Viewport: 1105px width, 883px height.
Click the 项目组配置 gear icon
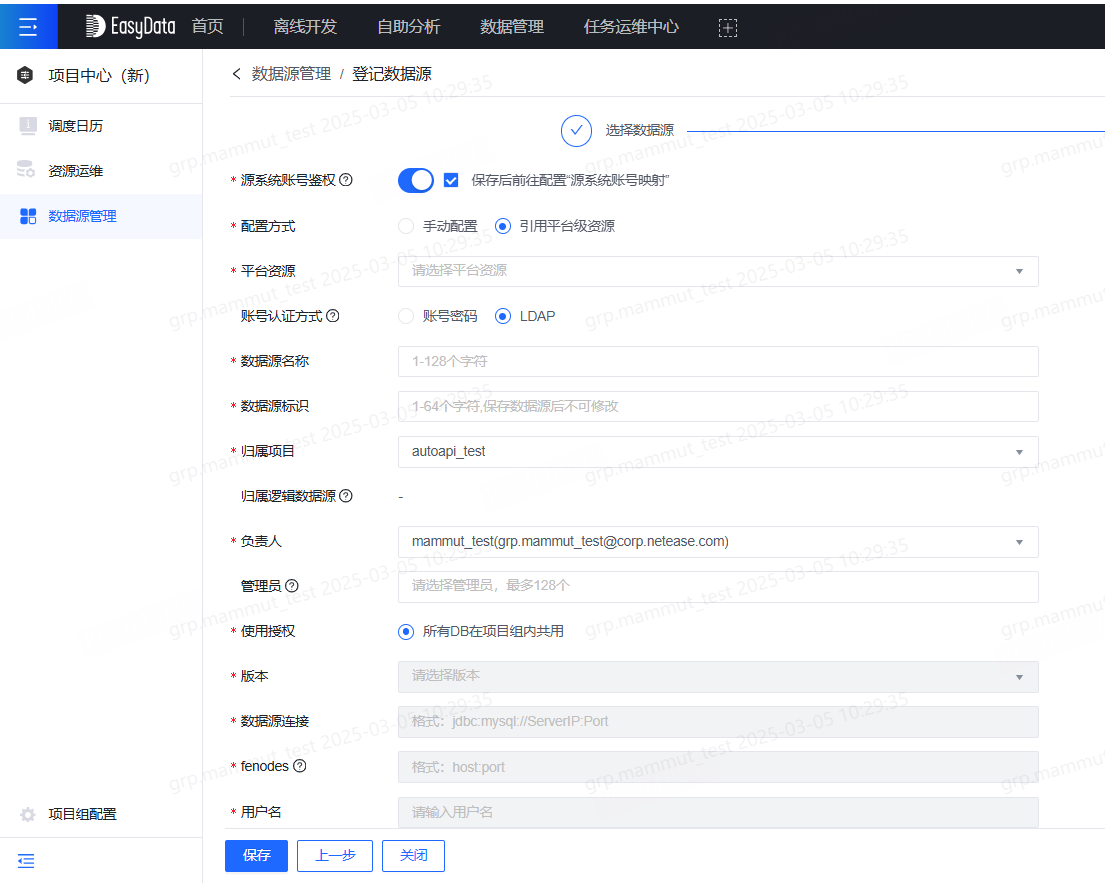pos(27,814)
